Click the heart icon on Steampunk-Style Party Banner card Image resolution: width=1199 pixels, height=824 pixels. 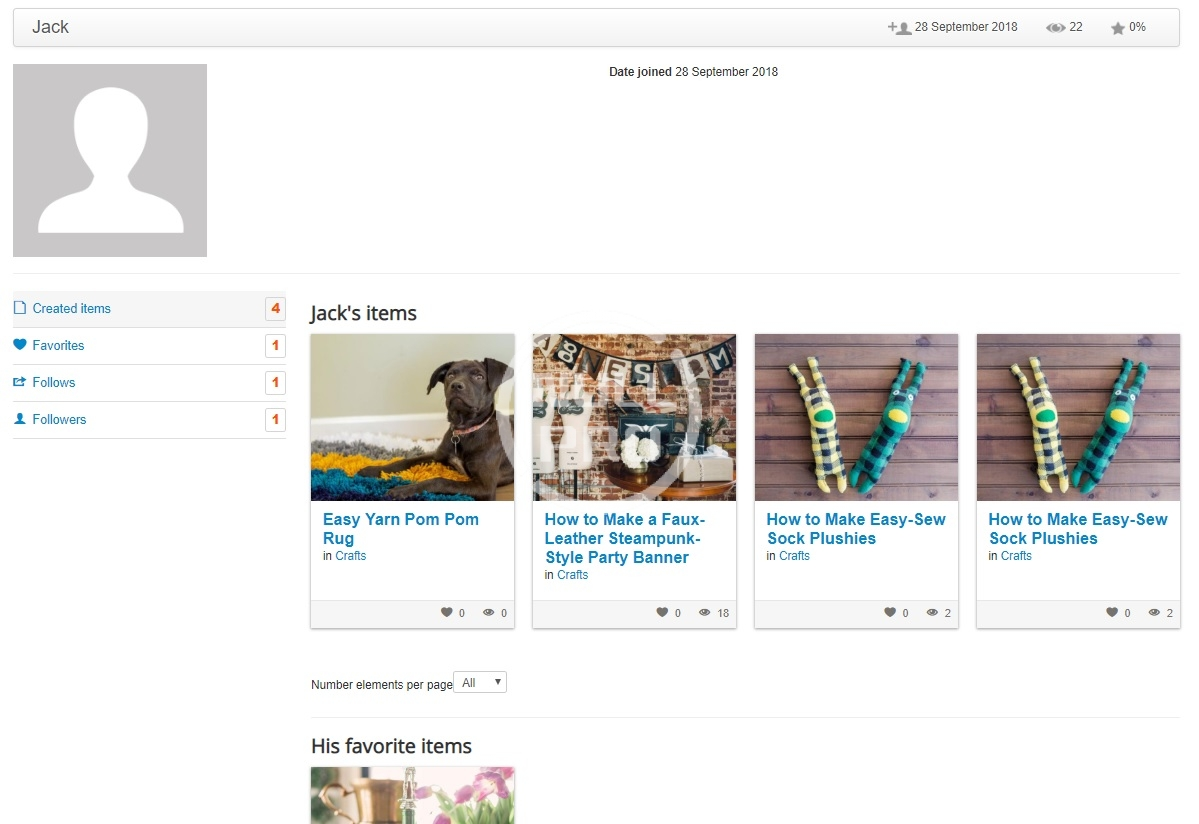pos(662,613)
